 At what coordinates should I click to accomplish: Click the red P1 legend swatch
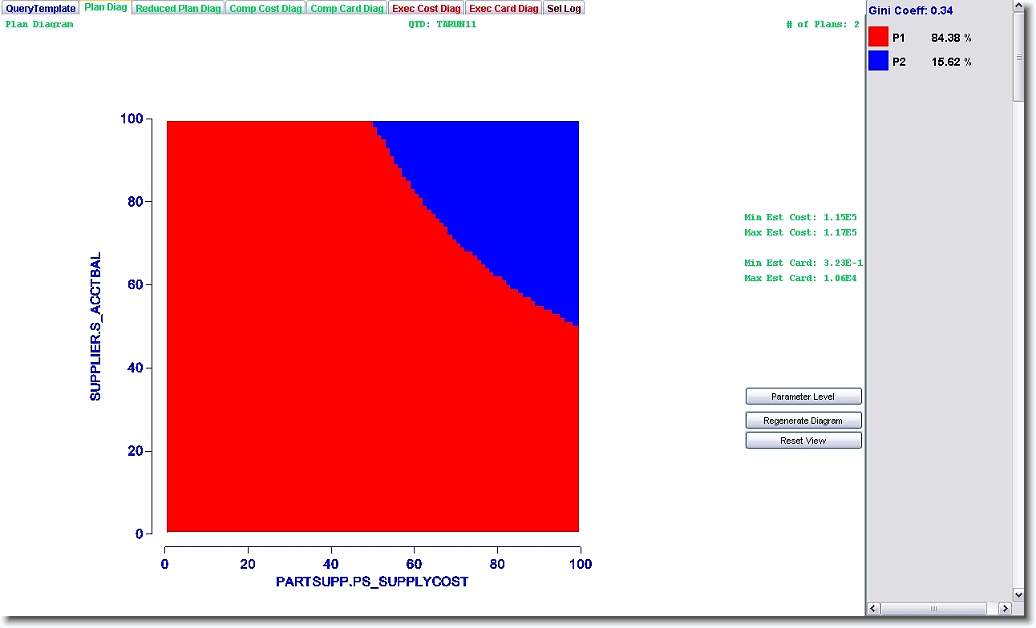[x=878, y=38]
